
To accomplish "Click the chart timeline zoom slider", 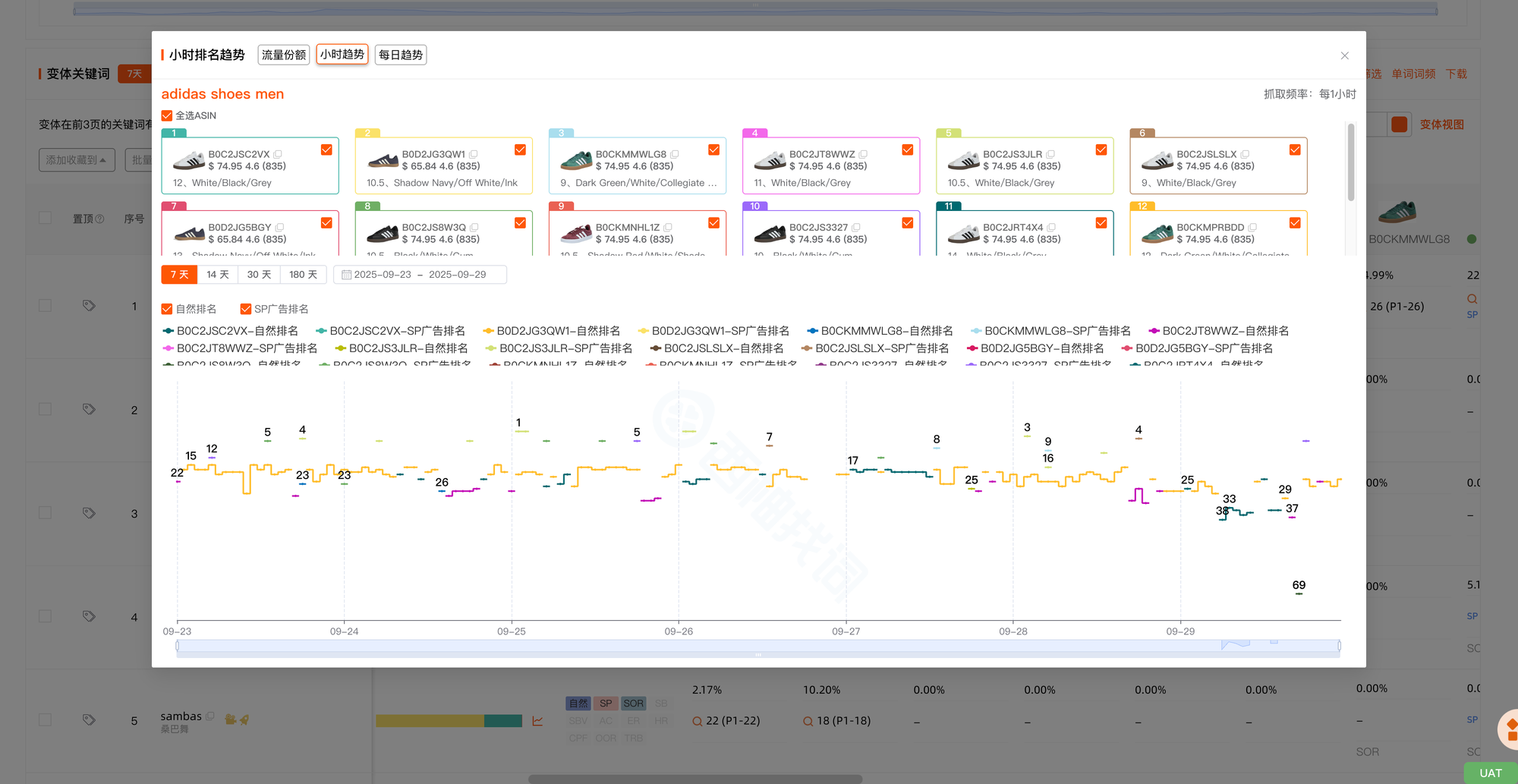I will coord(758,646).
